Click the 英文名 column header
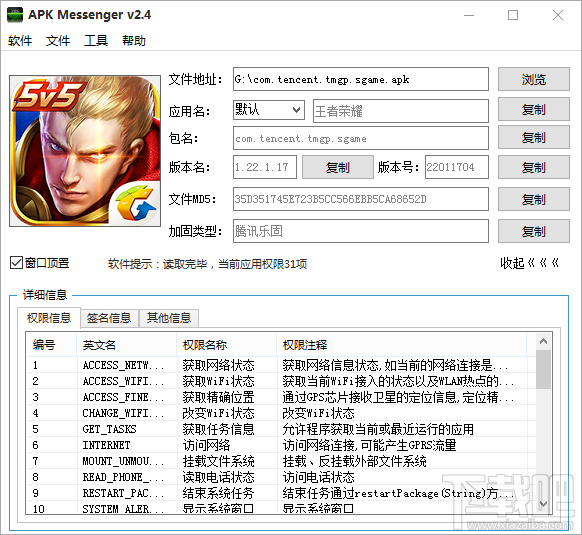The height and width of the screenshot is (535, 582). pos(127,345)
